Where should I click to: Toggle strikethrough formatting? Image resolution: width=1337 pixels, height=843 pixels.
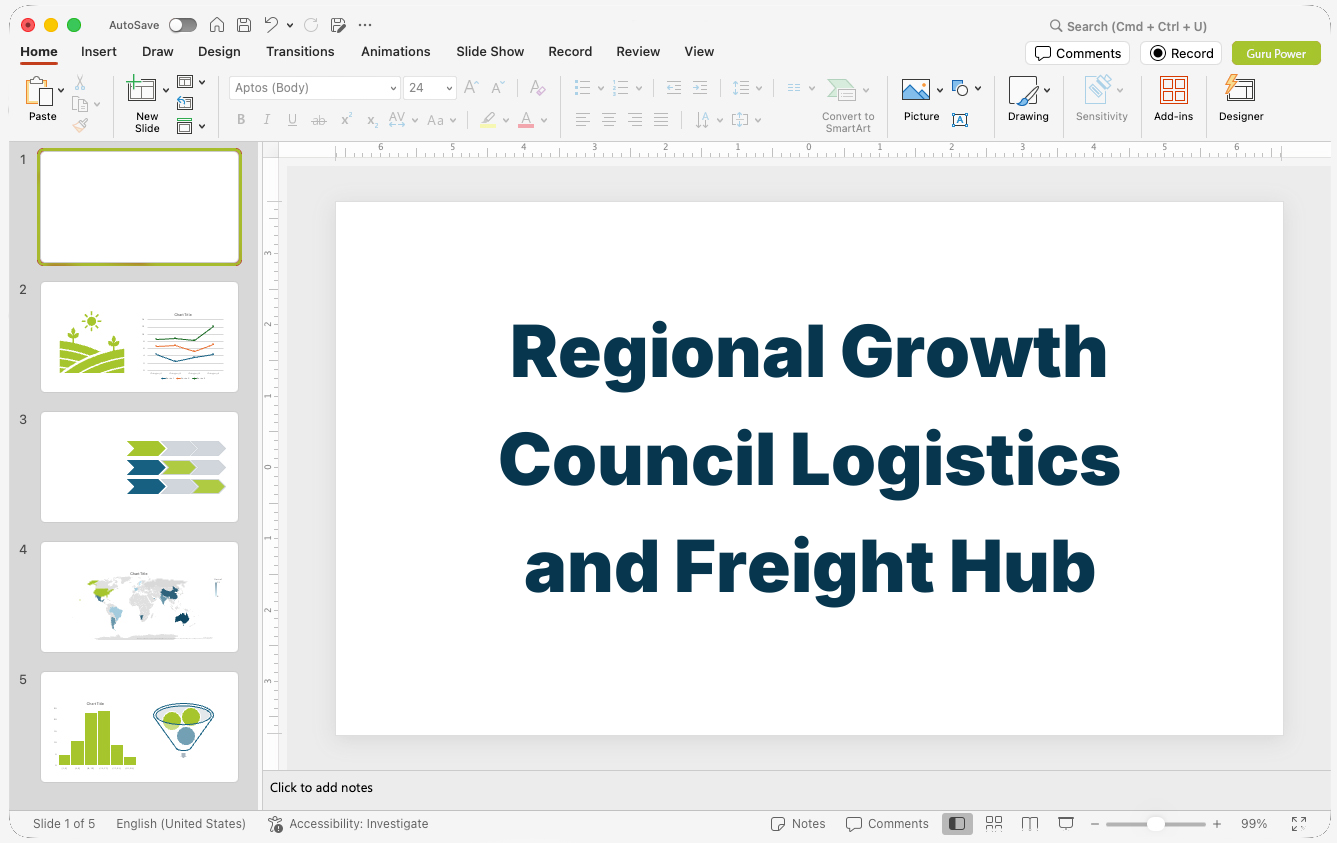319,120
